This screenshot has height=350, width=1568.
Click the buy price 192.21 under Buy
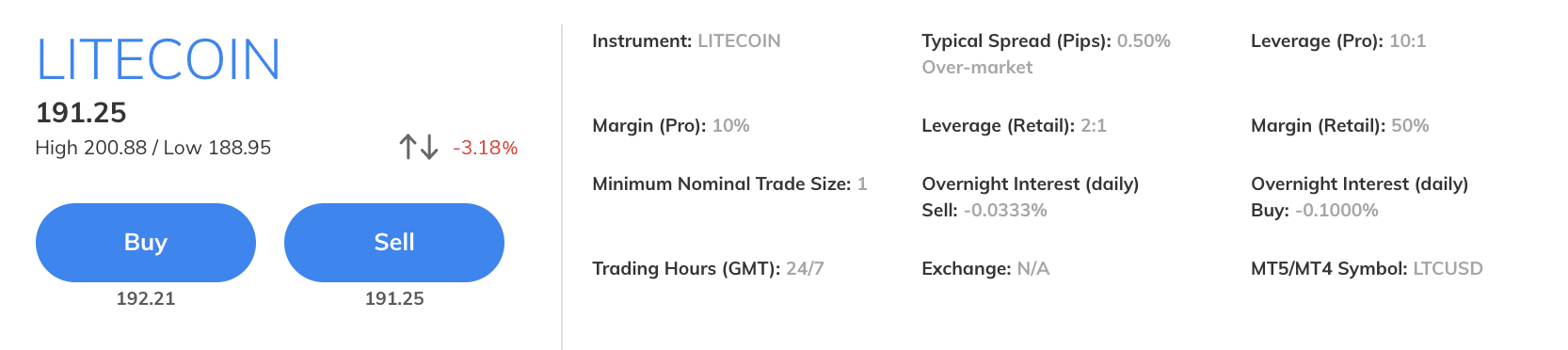146,298
